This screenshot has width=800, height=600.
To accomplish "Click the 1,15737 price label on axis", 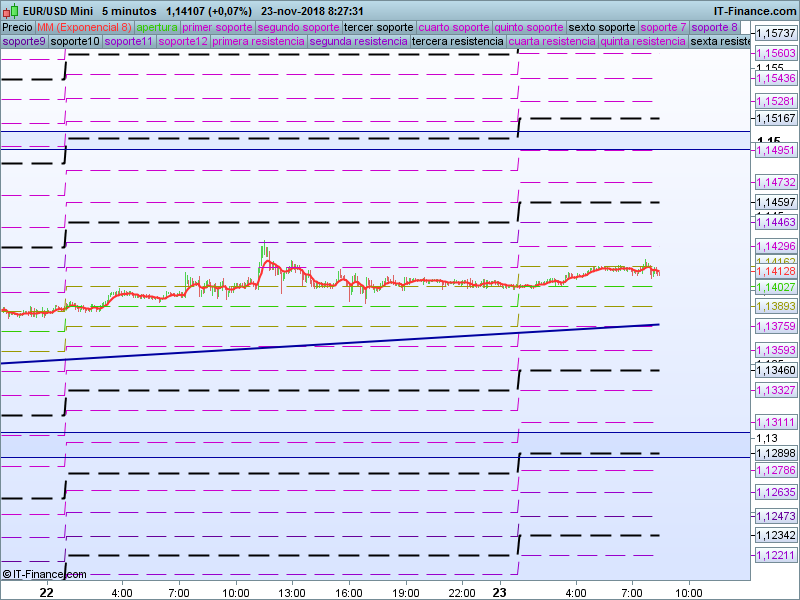I will click(775, 33).
